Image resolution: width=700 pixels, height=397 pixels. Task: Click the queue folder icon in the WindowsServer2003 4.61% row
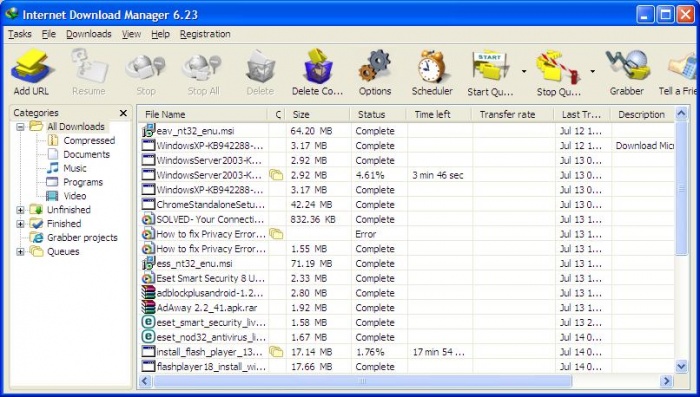(276, 175)
